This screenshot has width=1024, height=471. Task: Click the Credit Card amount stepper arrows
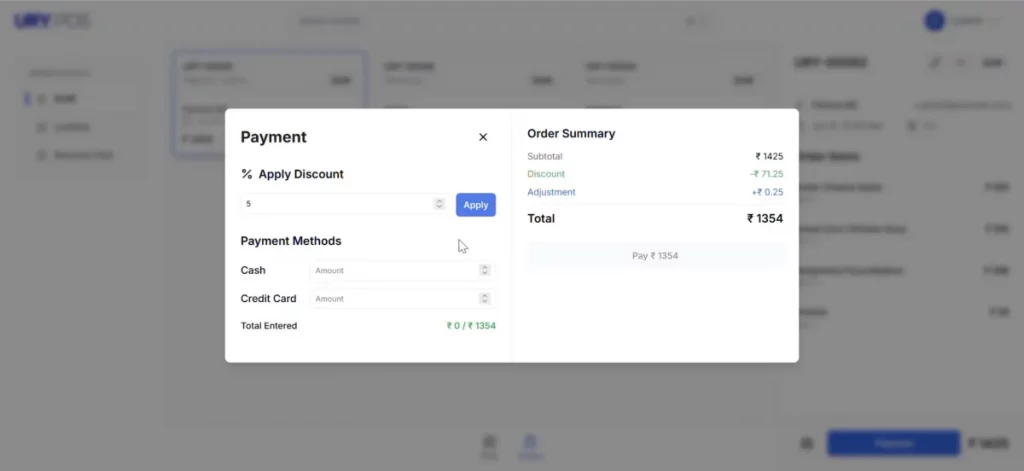485,298
